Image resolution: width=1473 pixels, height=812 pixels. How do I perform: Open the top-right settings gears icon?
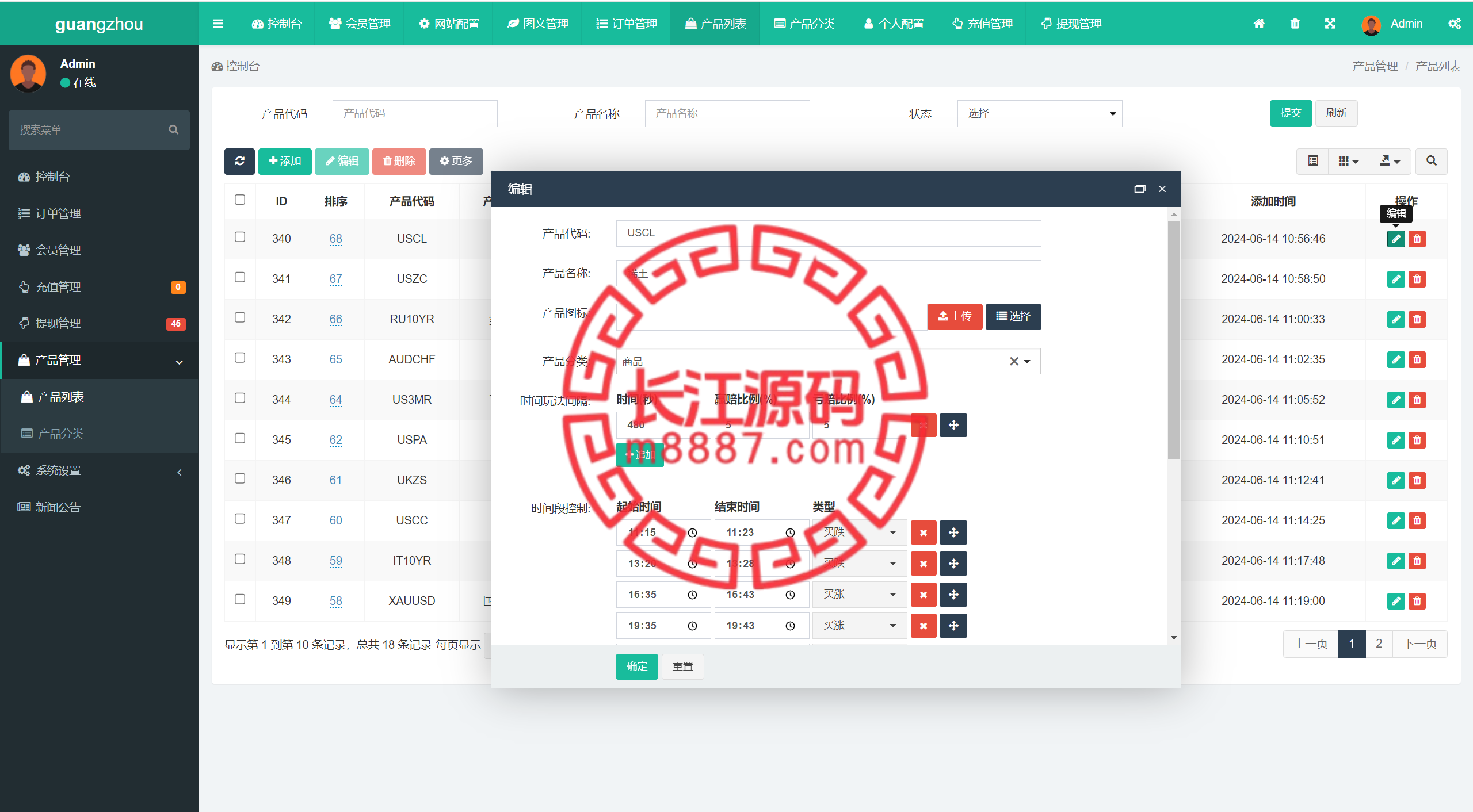coord(1455,24)
